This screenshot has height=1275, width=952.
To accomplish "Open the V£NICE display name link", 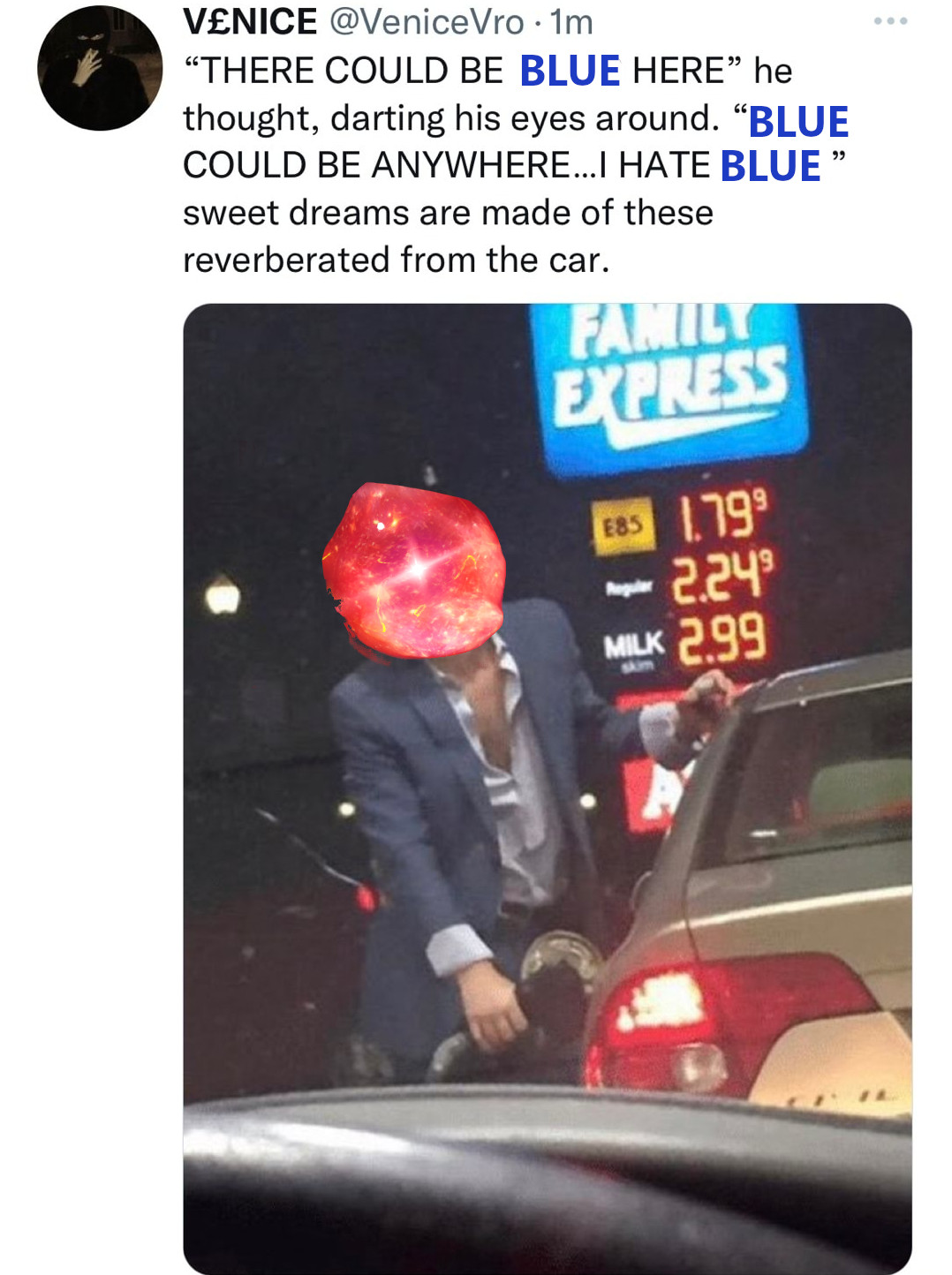I will point(250,22).
